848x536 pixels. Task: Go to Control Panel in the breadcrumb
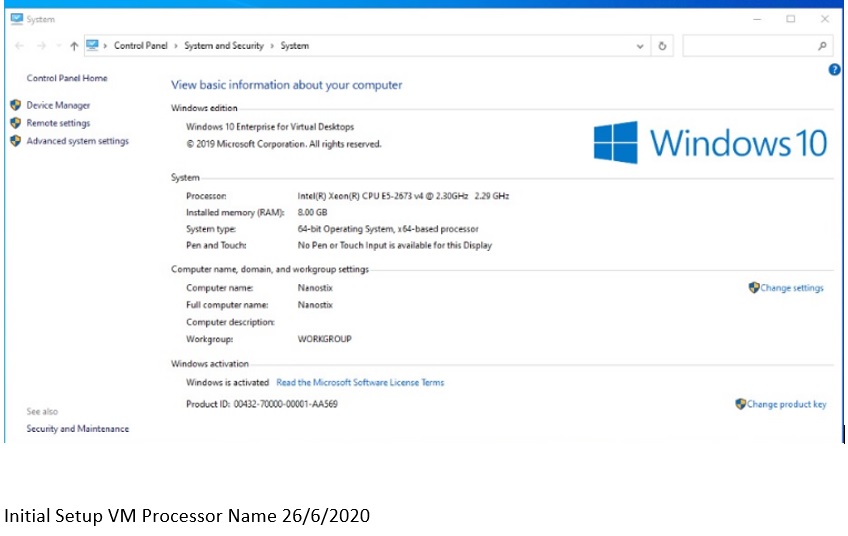point(141,45)
